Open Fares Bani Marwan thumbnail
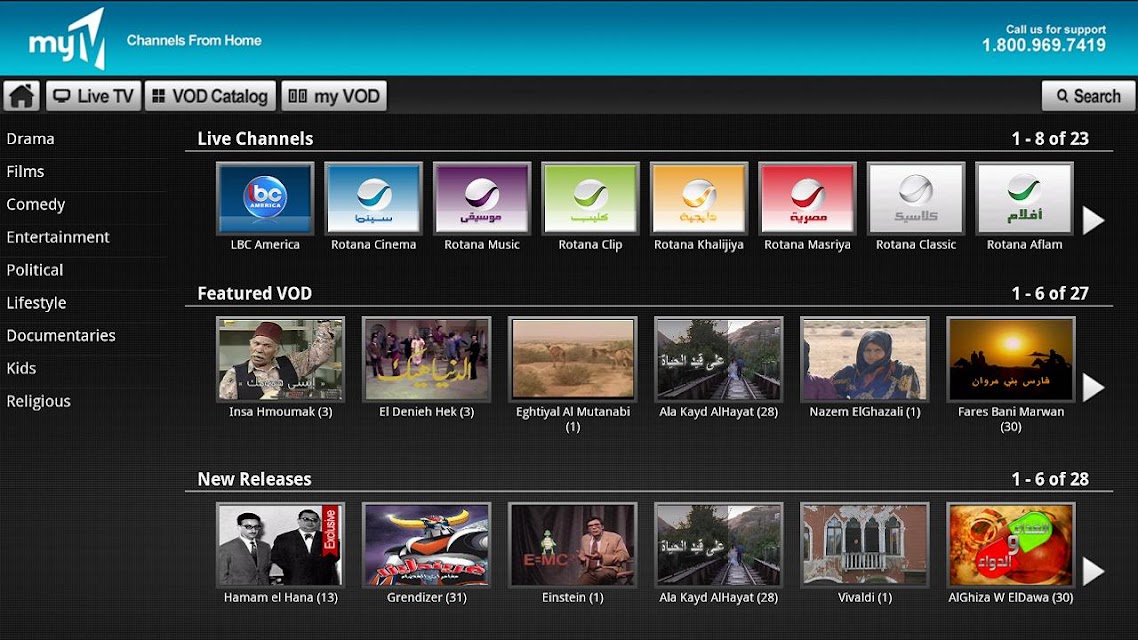Viewport: 1138px width, 640px height. pyautogui.click(x=1011, y=359)
